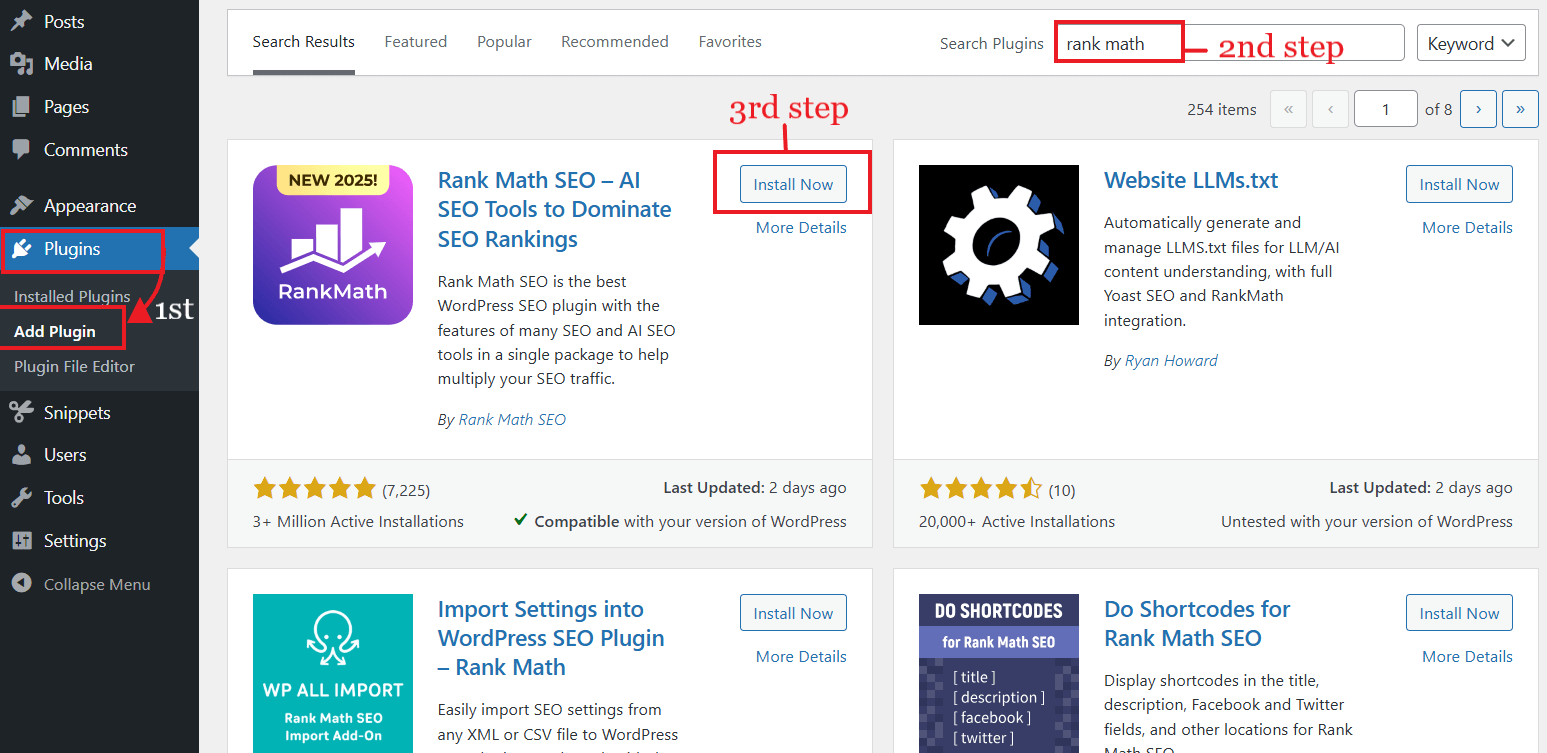
Task: Switch to the Search Results tab
Action: click(304, 42)
